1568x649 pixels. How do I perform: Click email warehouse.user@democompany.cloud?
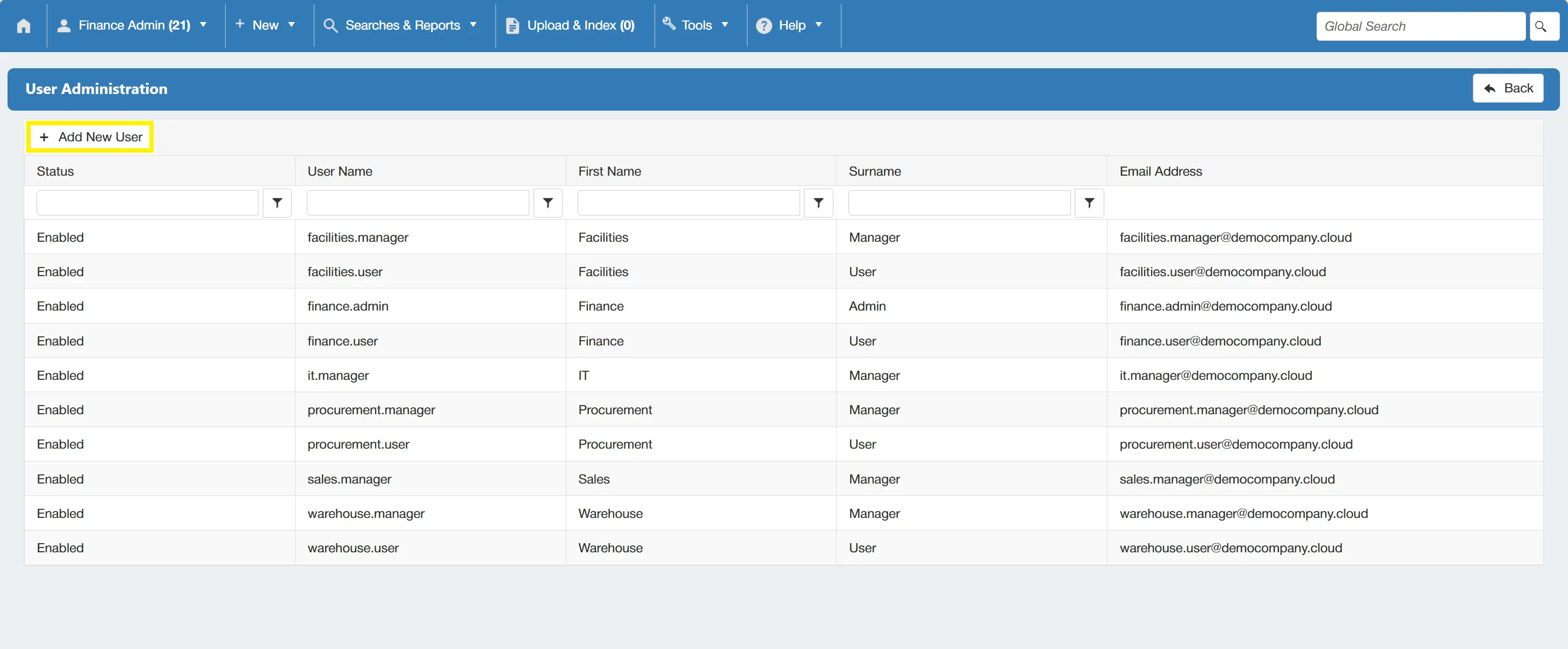1231,548
